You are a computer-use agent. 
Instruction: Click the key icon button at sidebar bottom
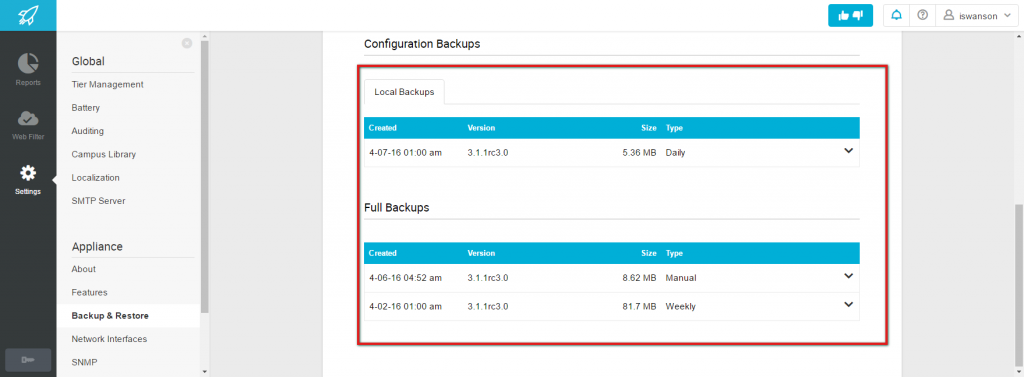coord(27,360)
